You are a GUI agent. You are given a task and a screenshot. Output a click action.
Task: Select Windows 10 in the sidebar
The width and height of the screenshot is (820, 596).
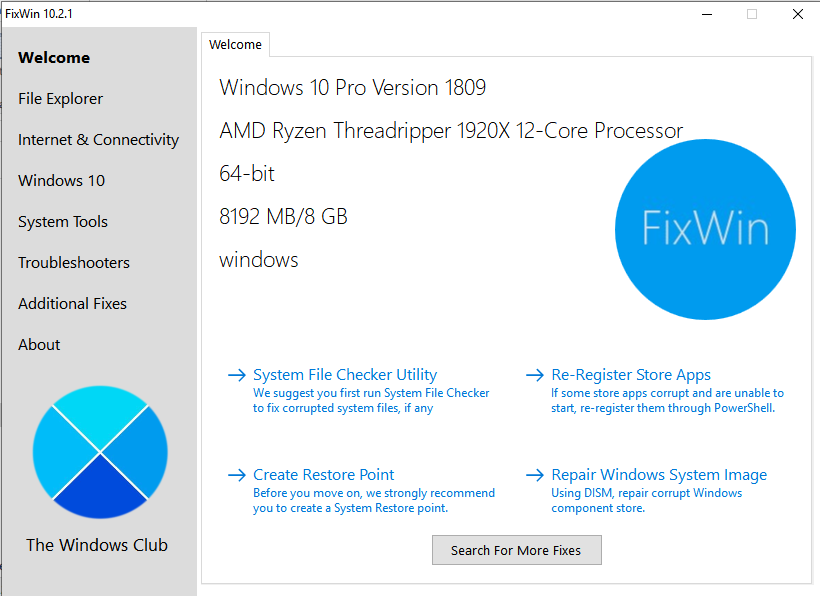coord(61,181)
